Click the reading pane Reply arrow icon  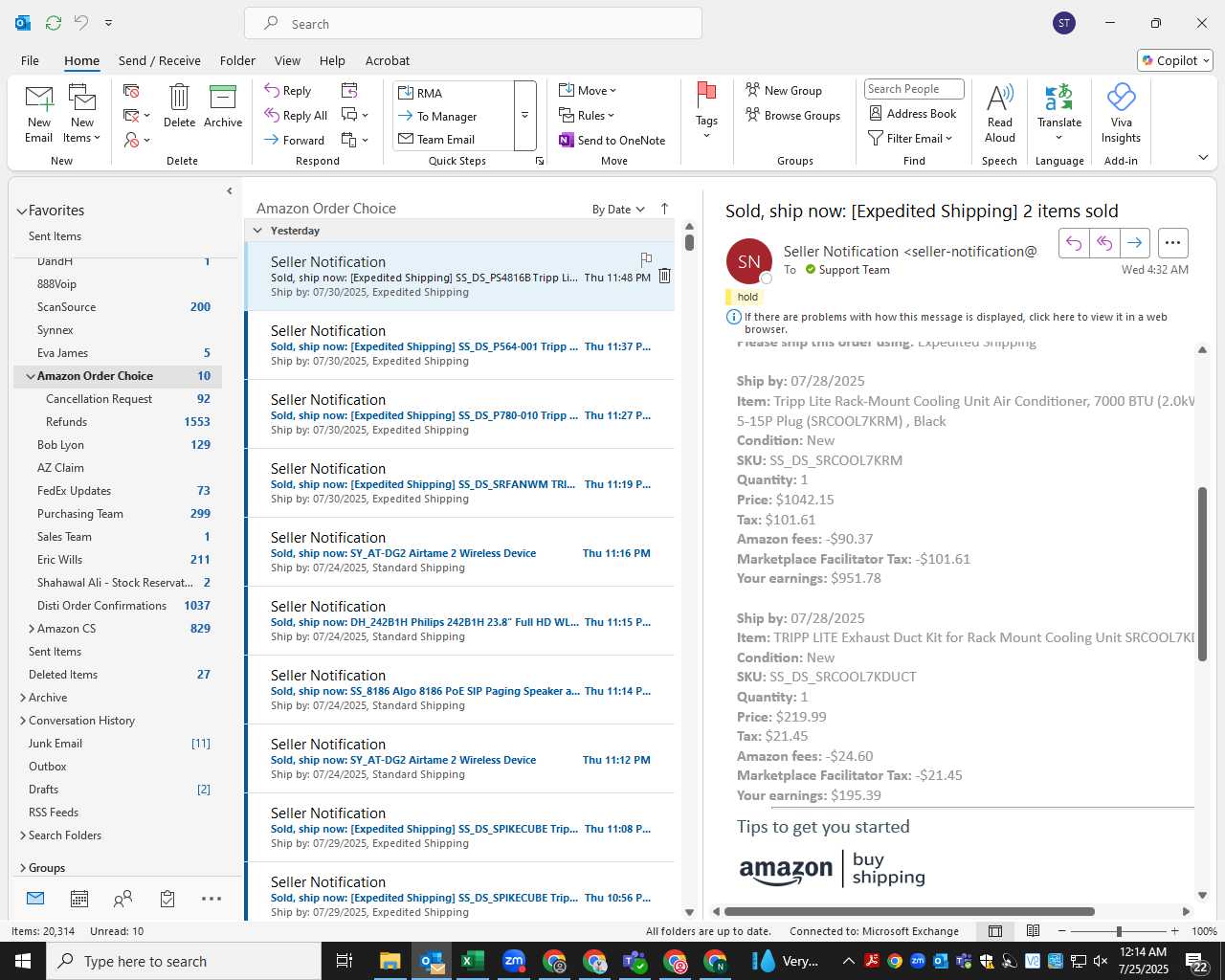[1074, 243]
